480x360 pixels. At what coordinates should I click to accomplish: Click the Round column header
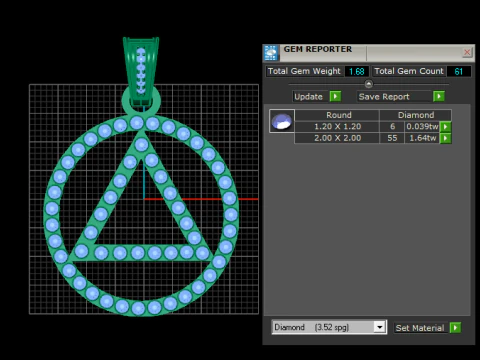[x=337, y=115]
